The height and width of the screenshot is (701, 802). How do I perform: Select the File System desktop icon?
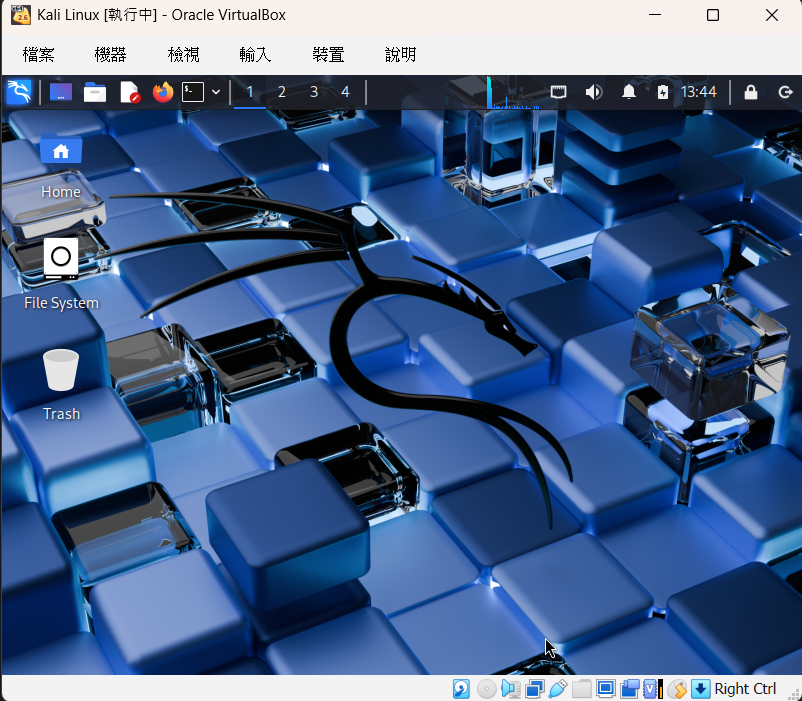click(x=61, y=275)
